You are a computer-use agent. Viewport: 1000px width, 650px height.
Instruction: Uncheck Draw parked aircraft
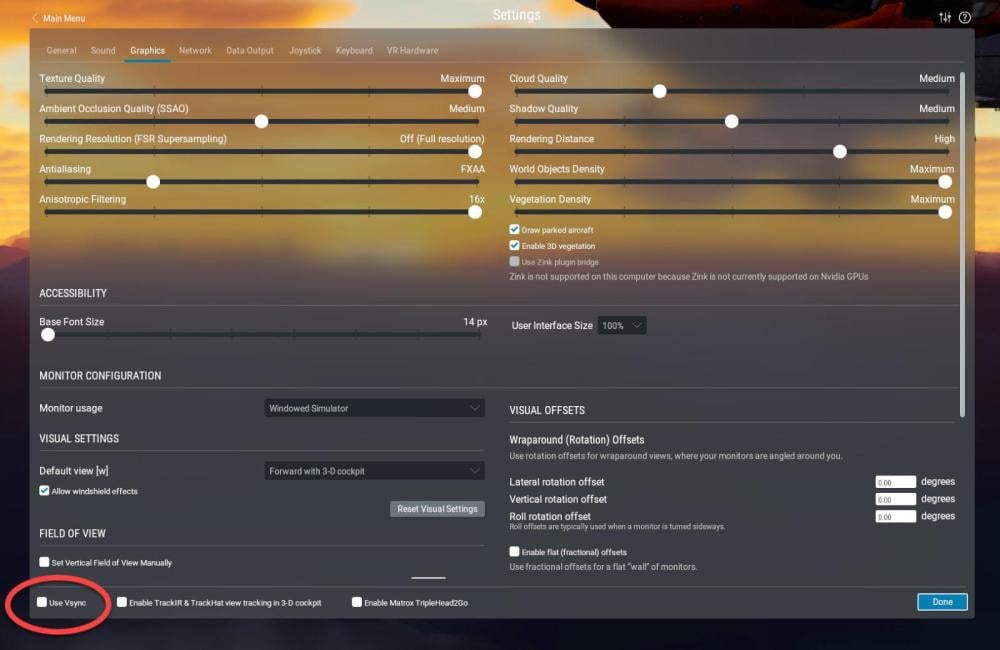coord(514,230)
